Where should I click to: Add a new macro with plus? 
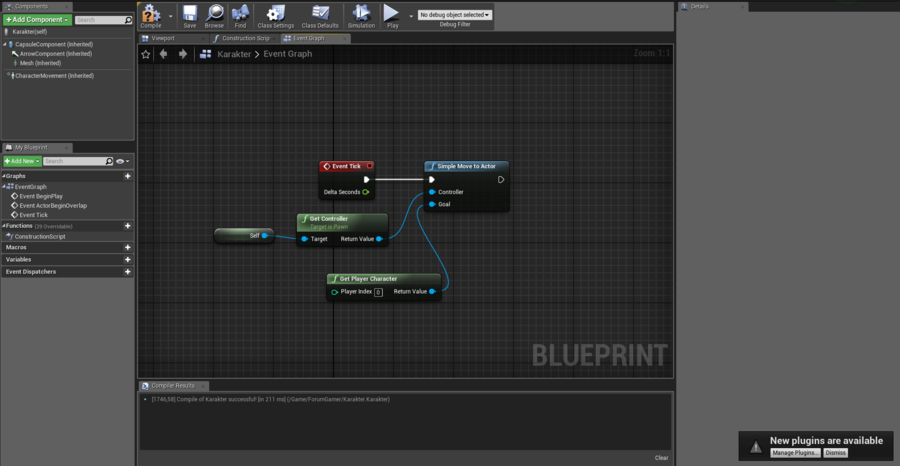point(127,247)
